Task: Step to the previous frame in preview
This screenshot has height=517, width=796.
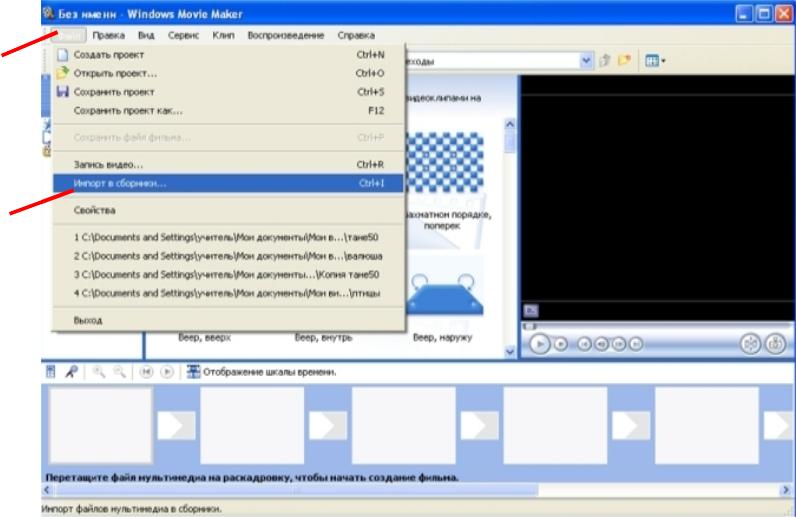Action: pyautogui.click(x=602, y=344)
